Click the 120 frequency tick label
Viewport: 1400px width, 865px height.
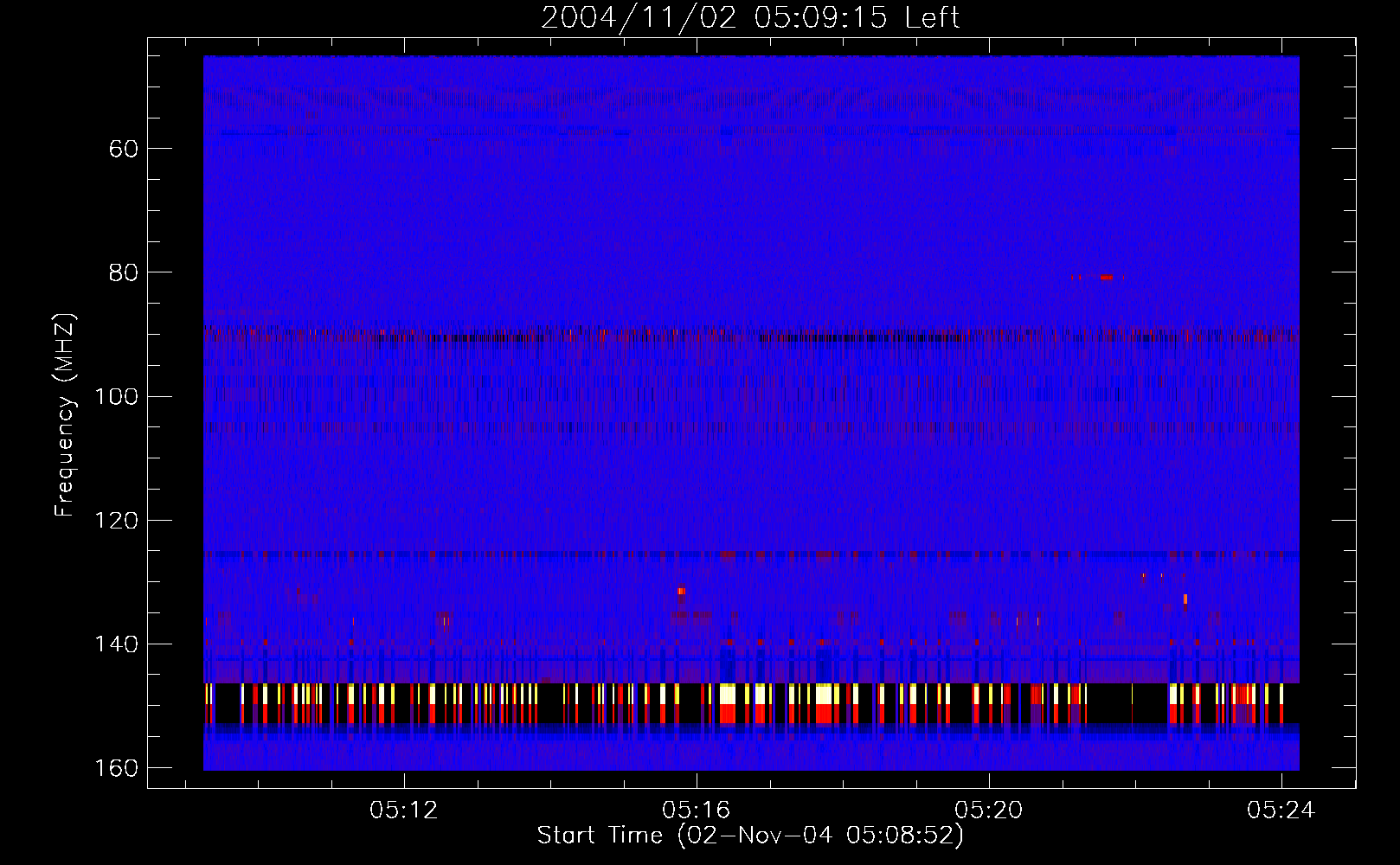tap(117, 521)
